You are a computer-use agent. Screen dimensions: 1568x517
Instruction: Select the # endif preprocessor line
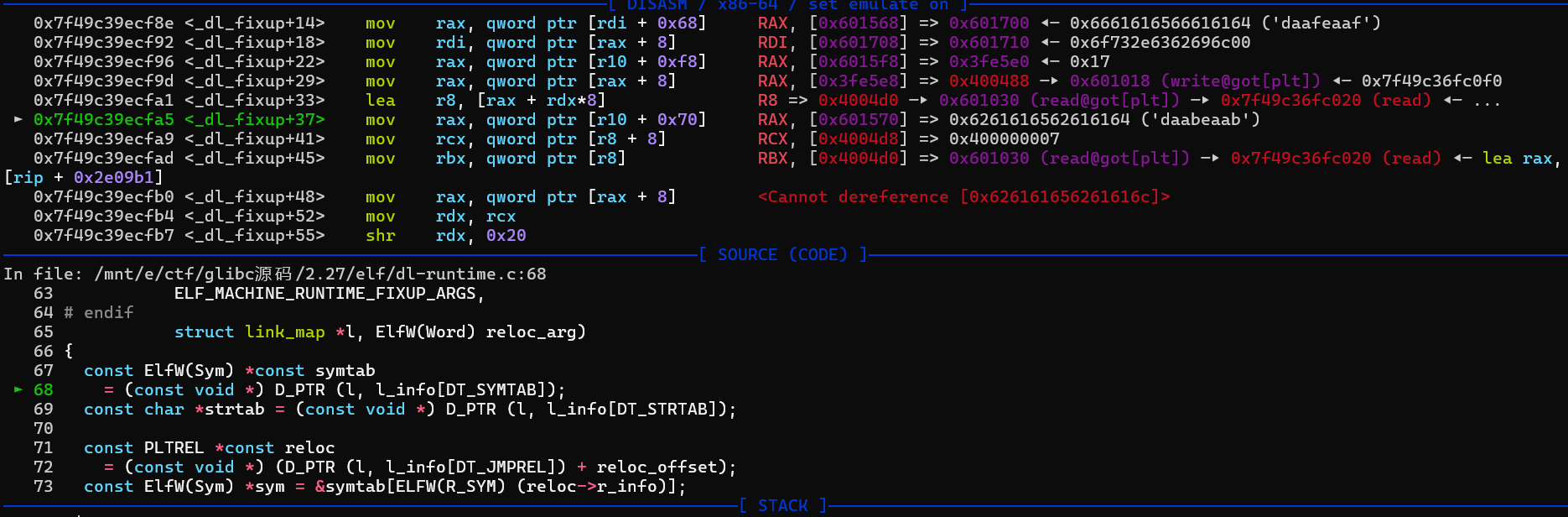point(99,313)
